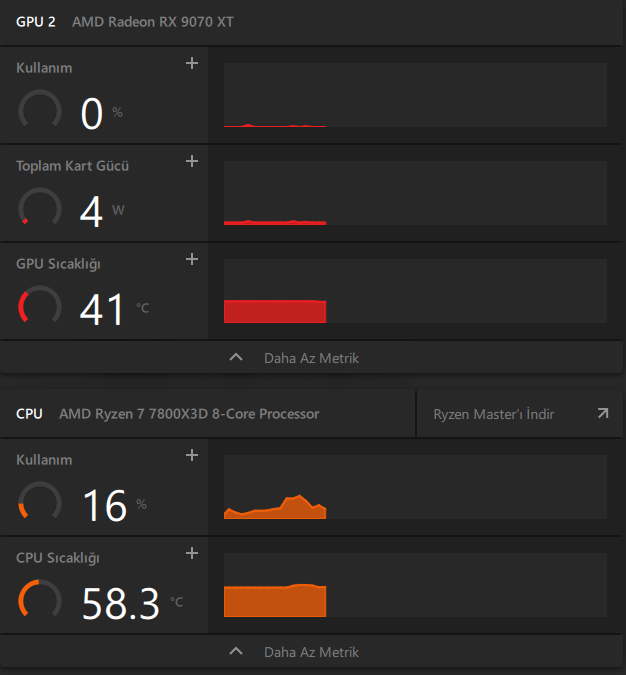626x675 pixels.
Task: Click the plus icon next to GPU Kullanım
Action: pos(192,64)
